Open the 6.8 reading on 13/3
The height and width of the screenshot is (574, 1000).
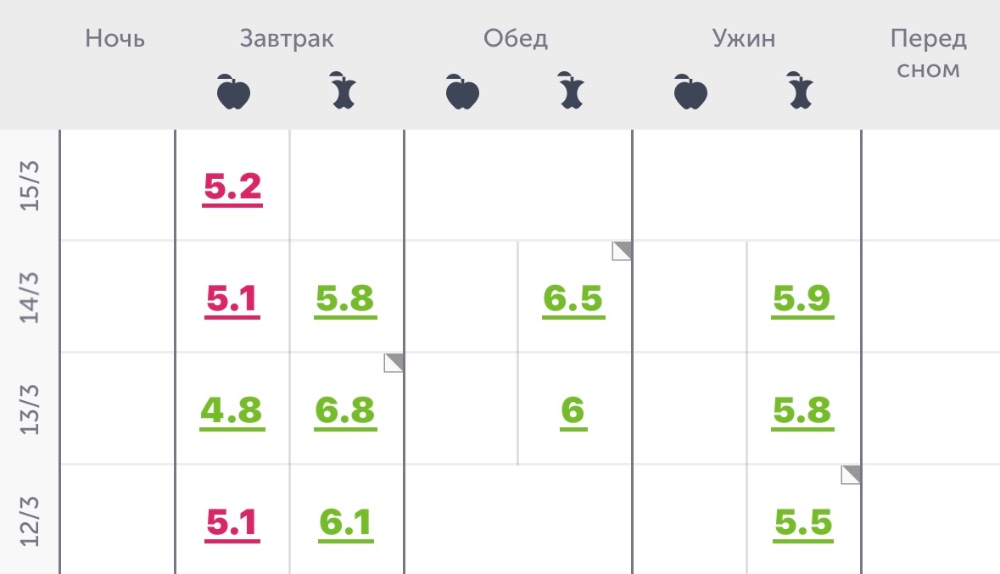click(x=345, y=410)
